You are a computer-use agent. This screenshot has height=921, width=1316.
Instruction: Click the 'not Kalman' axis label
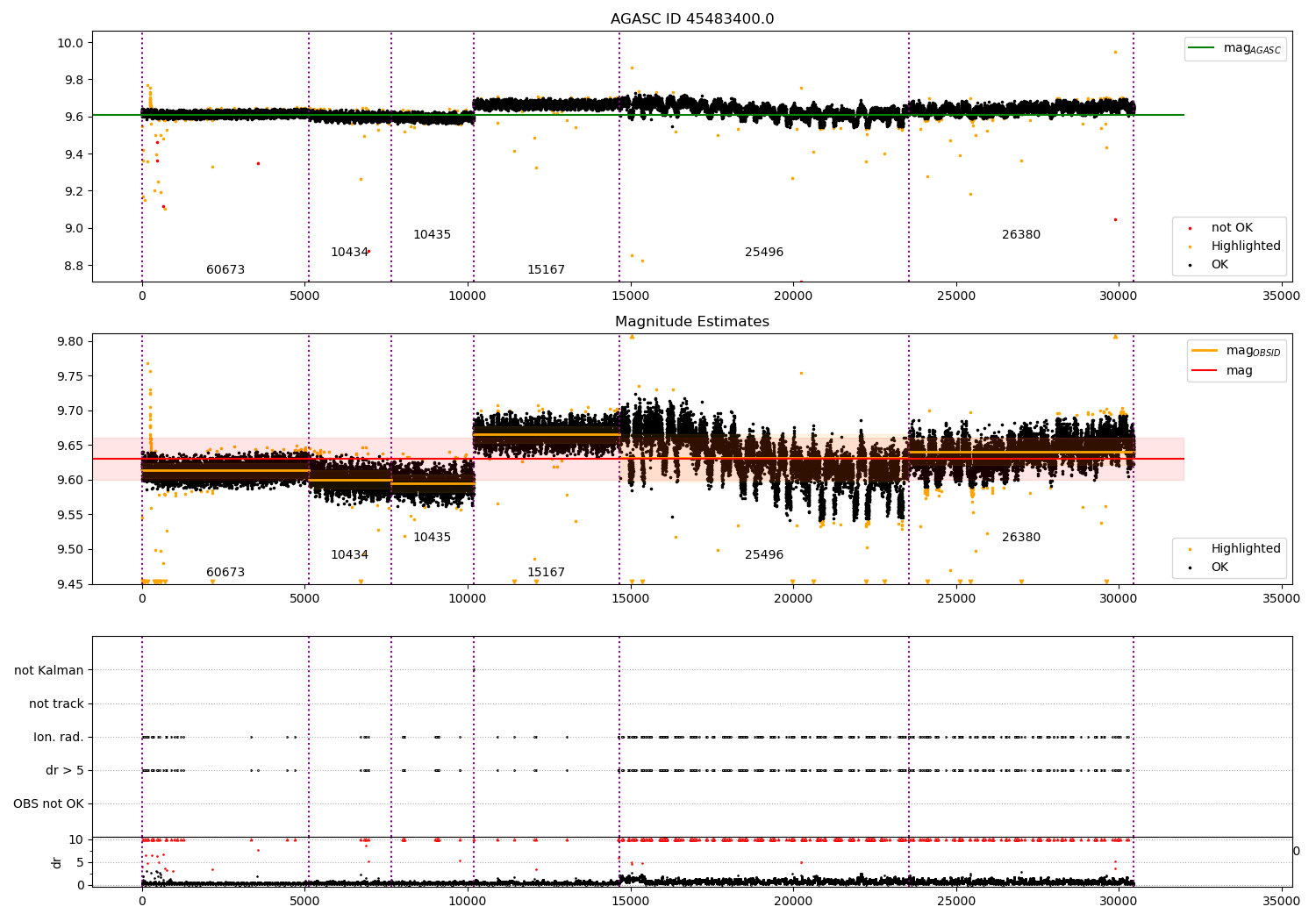(49, 671)
